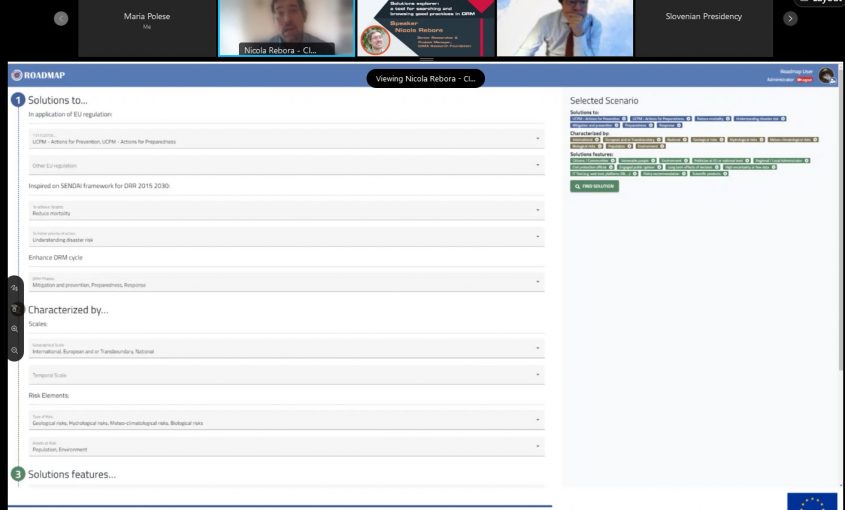Open the dropdown showing 'Reduce mortality'
Image resolution: width=845 pixels, height=510 pixels.
coord(286,210)
